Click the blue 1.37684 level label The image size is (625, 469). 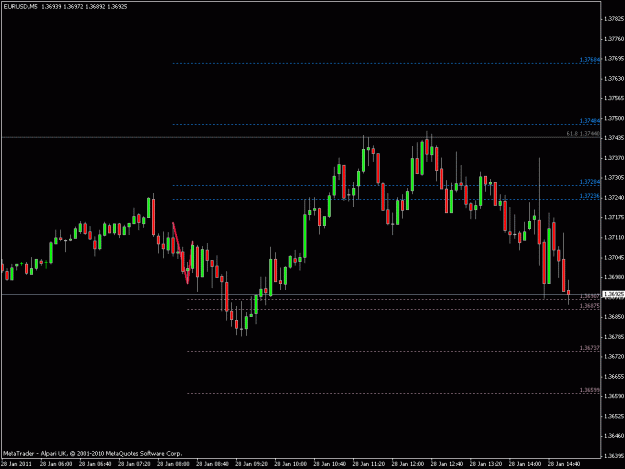pyautogui.click(x=590, y=60)
